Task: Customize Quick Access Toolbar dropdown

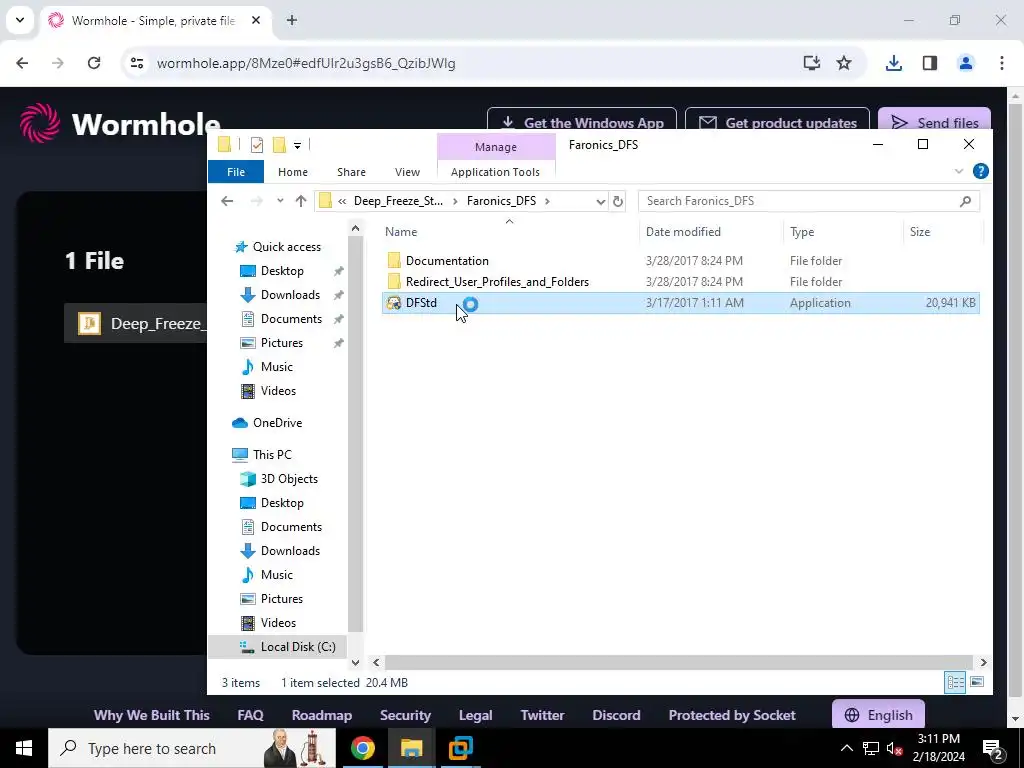Action: click(297, 145)
